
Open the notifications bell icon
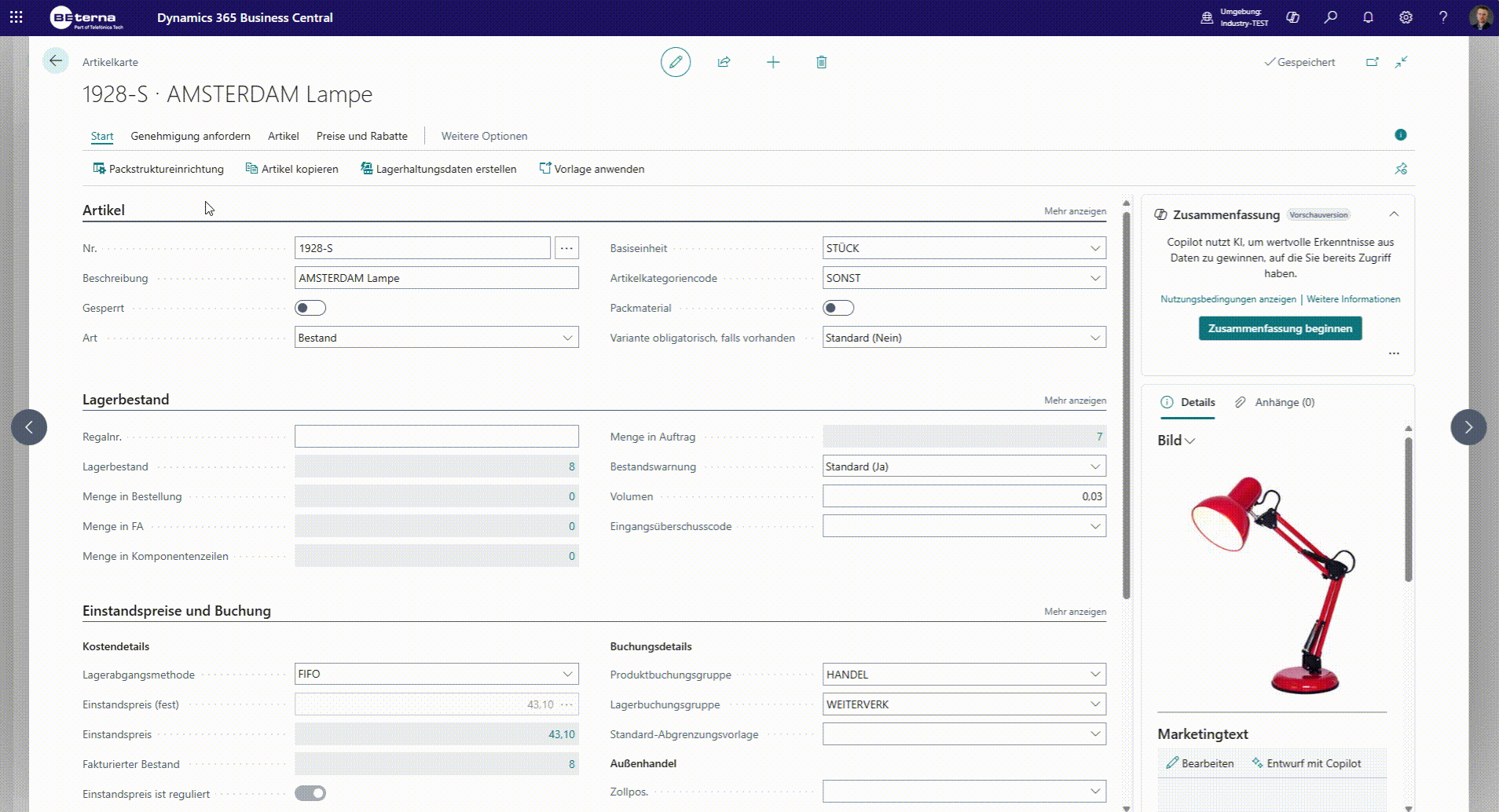[1368, 17]
